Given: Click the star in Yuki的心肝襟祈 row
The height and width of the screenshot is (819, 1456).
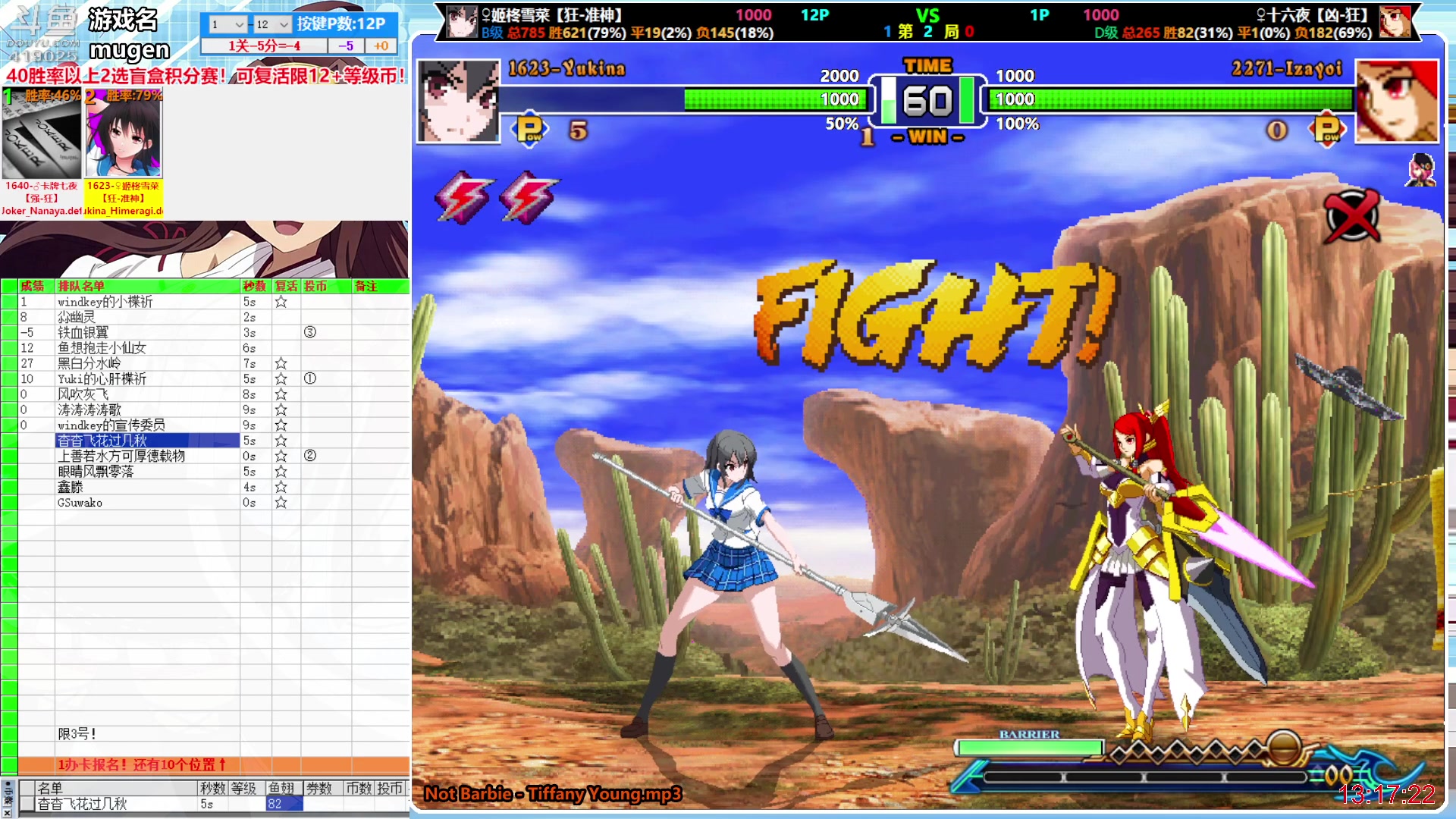Looking at the screenshot, I should 281,378.
